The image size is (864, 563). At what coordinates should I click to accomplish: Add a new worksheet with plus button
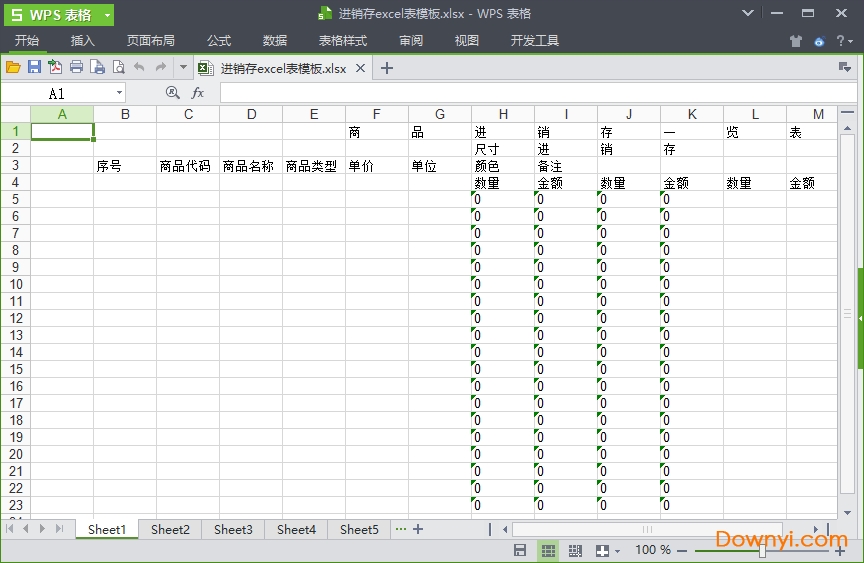(x=418, y=530)
